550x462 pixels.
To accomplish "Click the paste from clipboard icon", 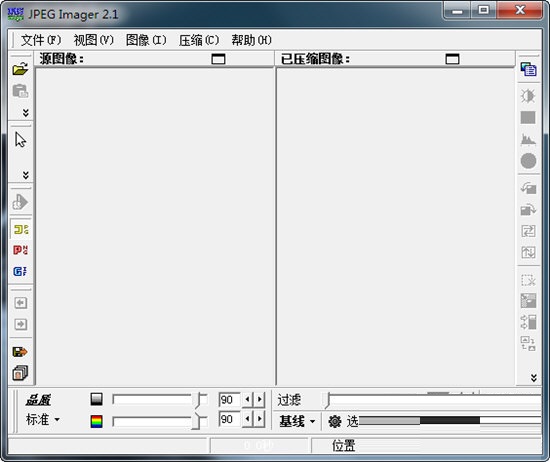I will 20,91.
